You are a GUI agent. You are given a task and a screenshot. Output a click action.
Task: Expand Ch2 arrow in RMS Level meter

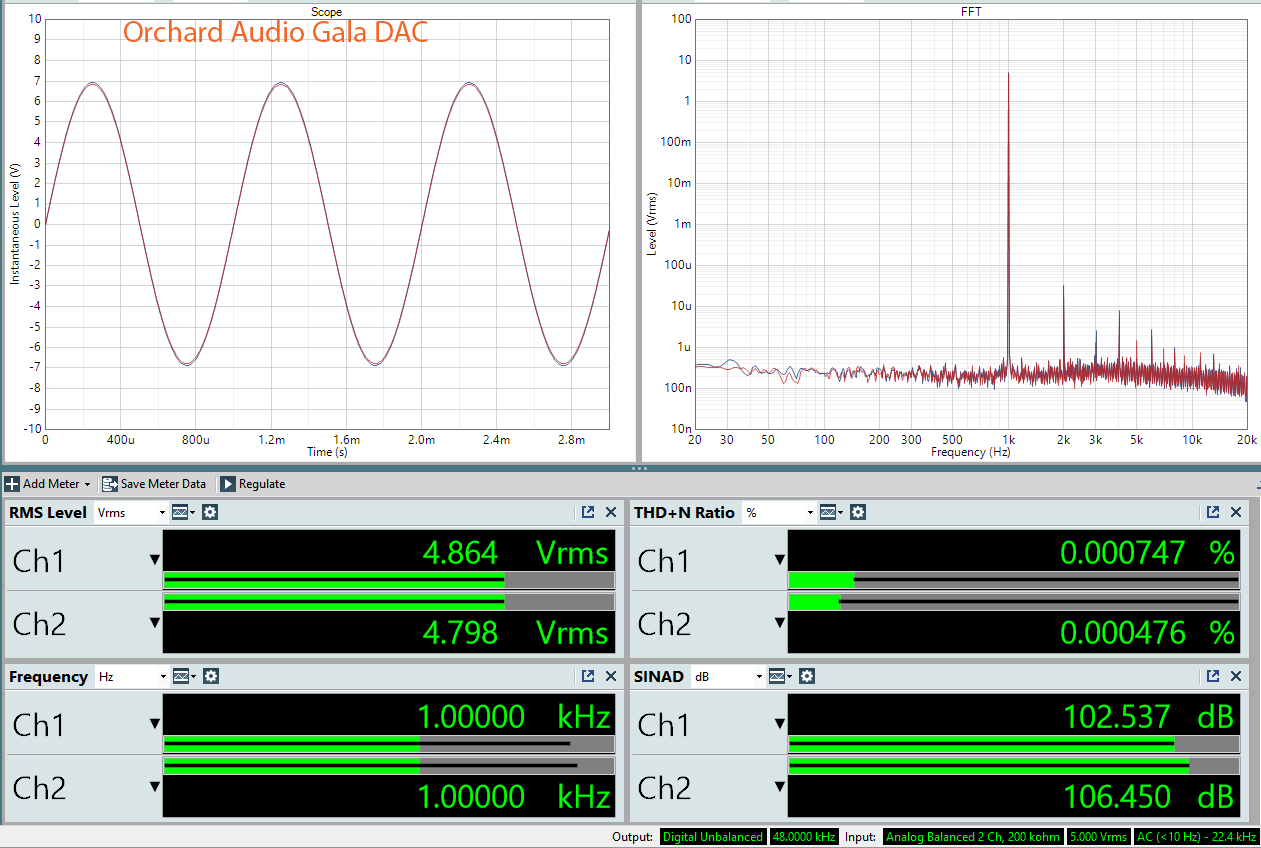point(155,623)
